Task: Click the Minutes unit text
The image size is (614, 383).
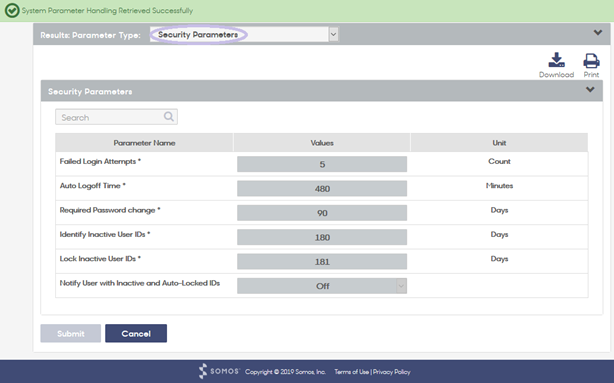Action: click(499, 186)
